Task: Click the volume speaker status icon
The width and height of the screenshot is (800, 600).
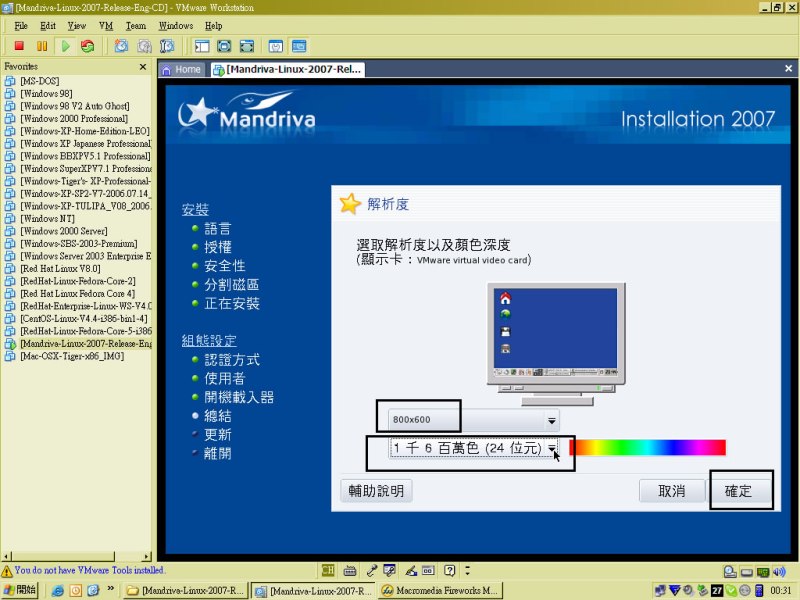Action: click(779, 571)
